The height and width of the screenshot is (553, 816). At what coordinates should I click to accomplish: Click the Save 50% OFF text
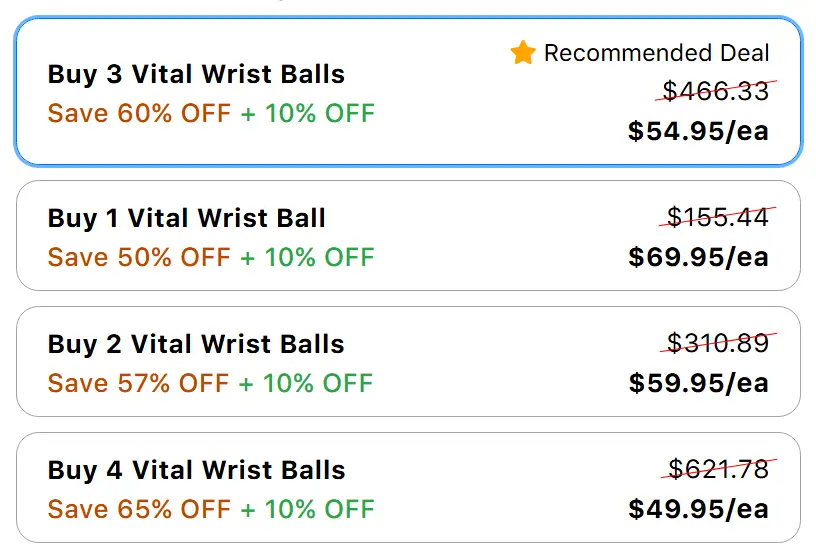pos(139,257)
